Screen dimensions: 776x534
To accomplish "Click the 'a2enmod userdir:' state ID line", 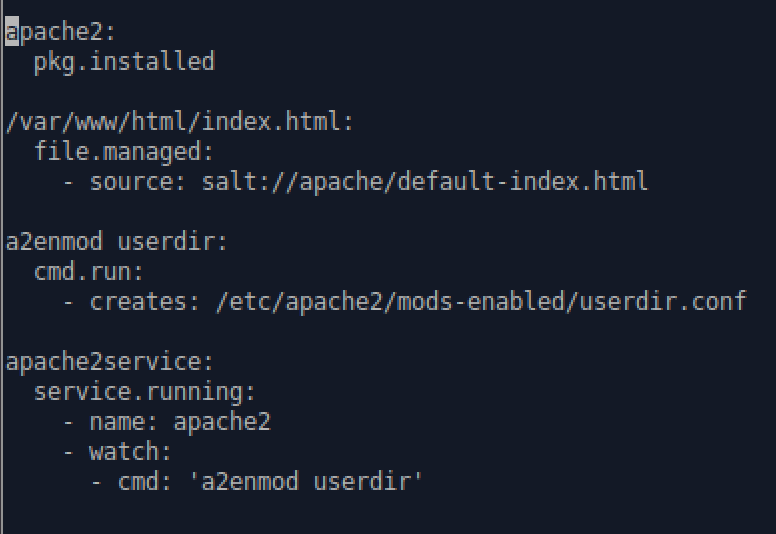I will [117, 242].
